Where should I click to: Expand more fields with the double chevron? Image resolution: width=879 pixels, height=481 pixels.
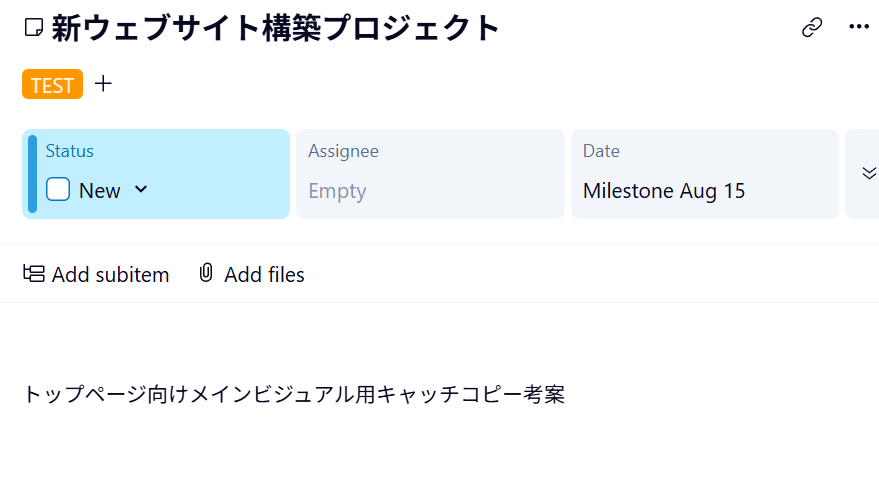(x=868, y=173)
